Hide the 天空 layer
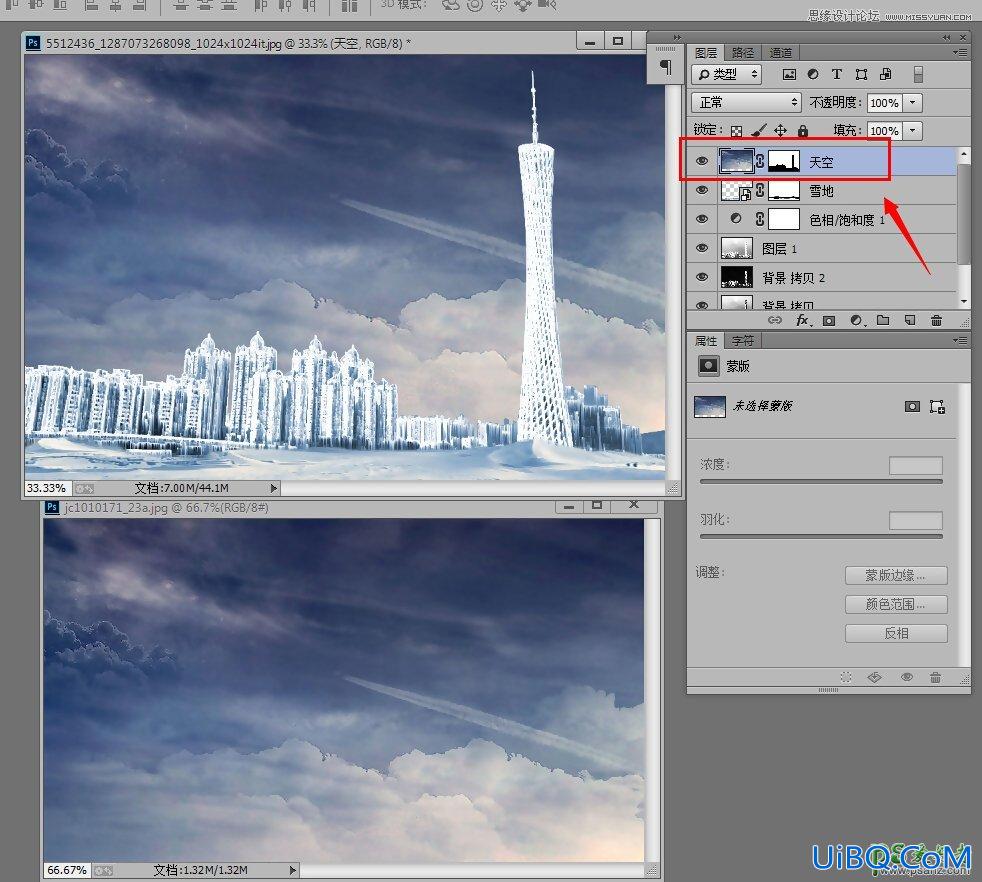Screen dimensions: 982x882 pos(702,162)
